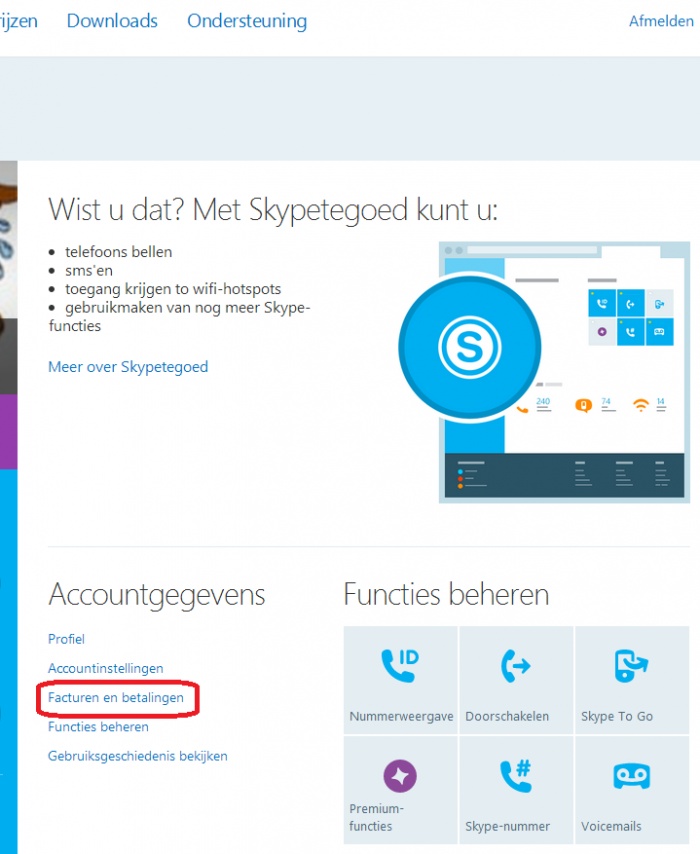Click the Accountgegevens section heading

[x=157, y=595]
